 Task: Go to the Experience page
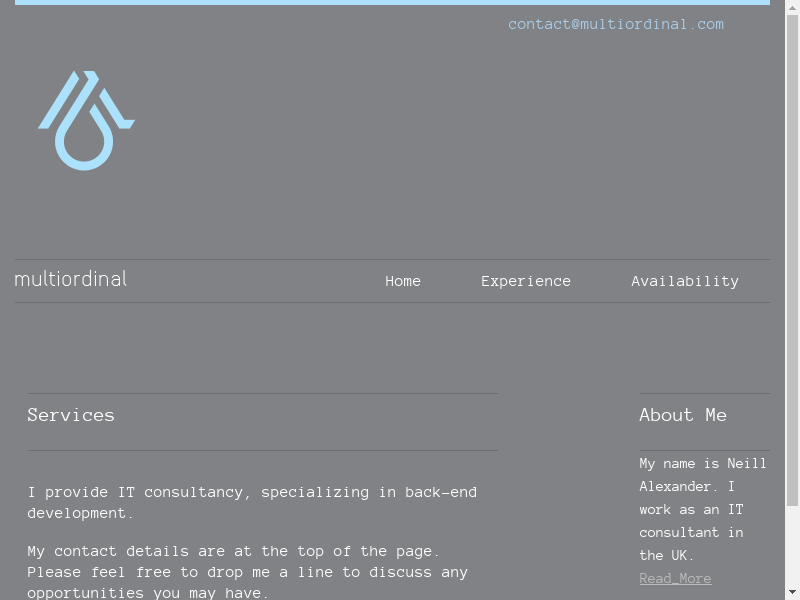coord(525,281)
